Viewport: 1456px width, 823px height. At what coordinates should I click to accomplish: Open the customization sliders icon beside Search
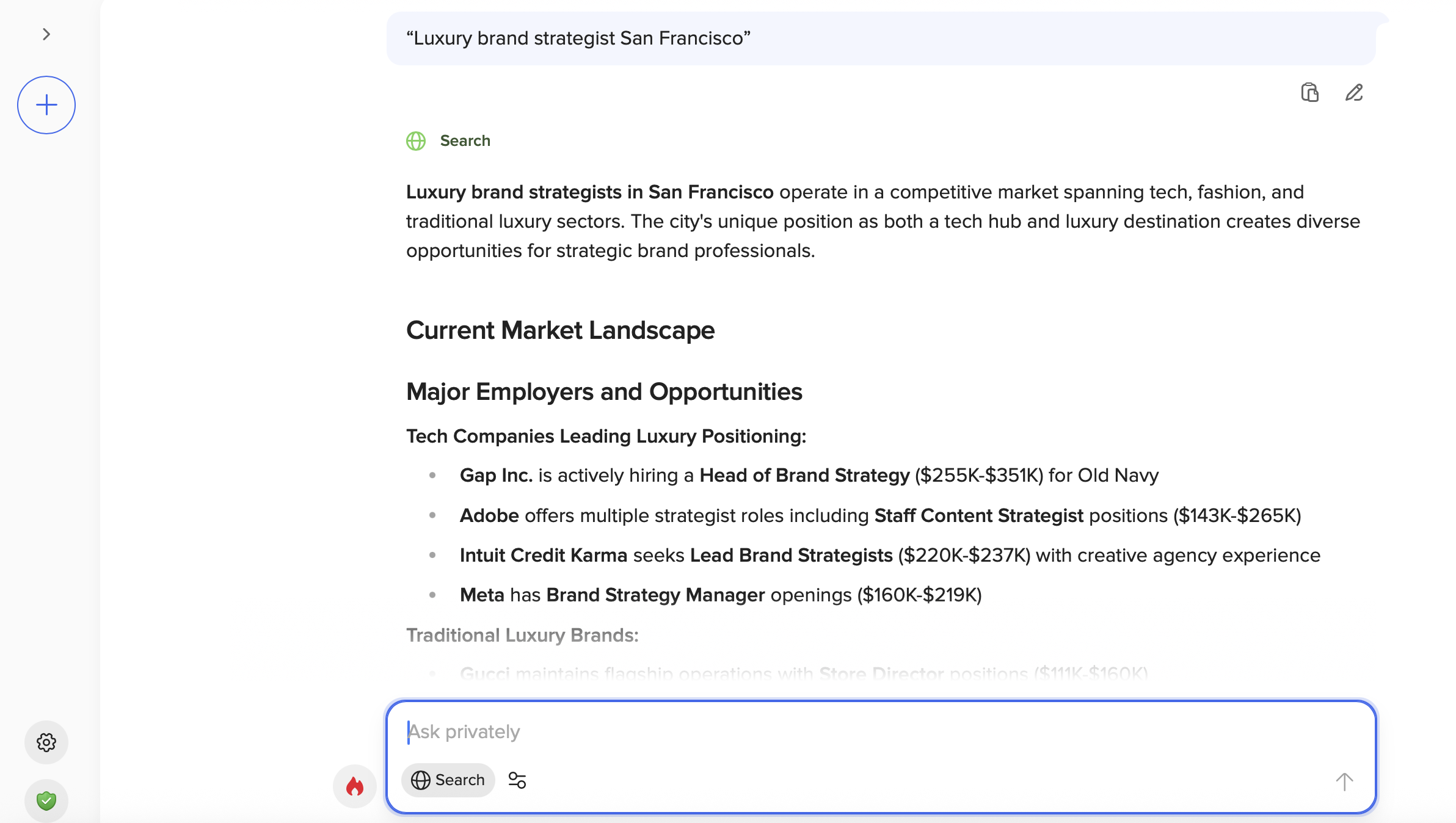[x=517, y=780]
